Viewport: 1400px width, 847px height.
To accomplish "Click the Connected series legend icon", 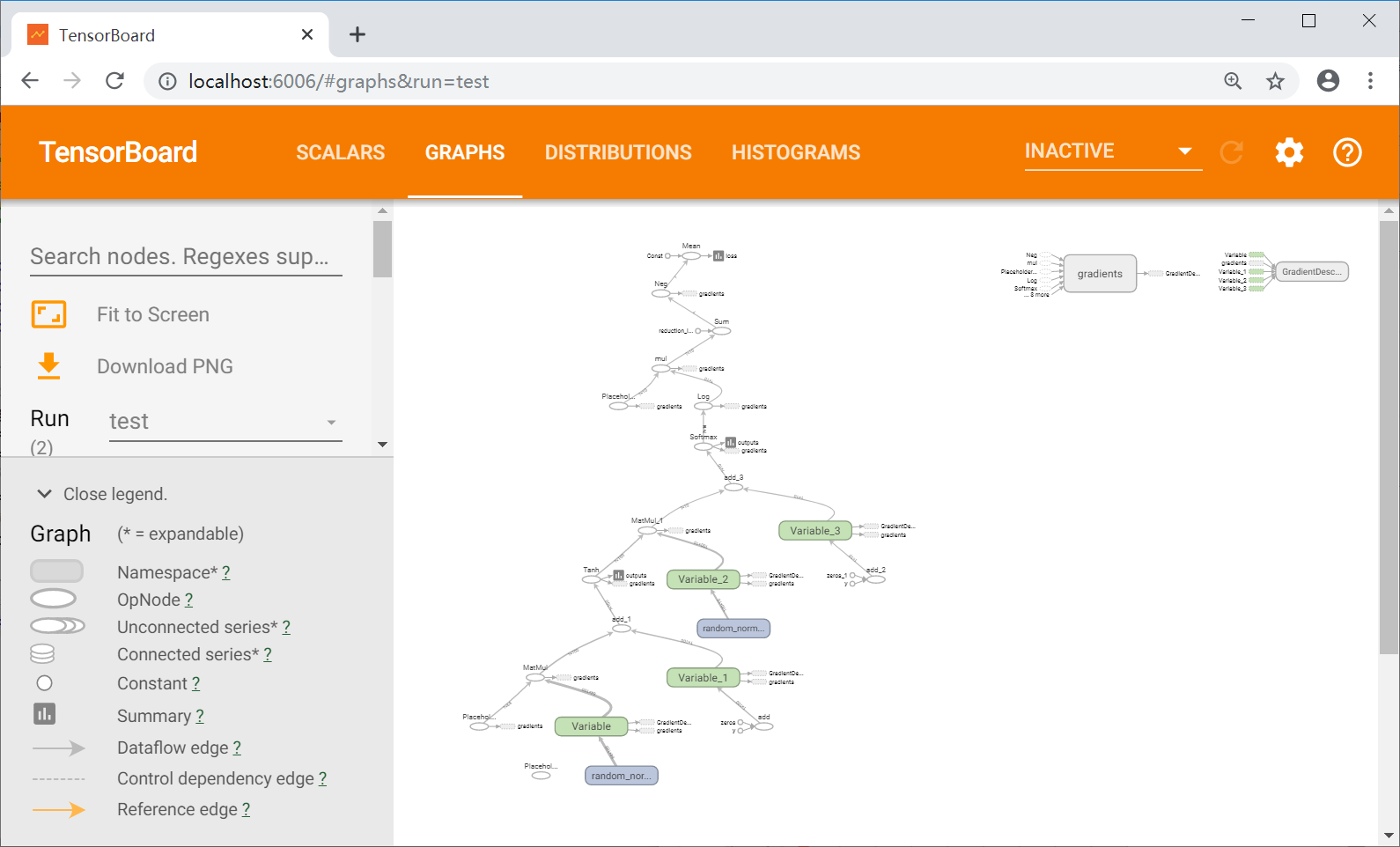I will [42, 653].
